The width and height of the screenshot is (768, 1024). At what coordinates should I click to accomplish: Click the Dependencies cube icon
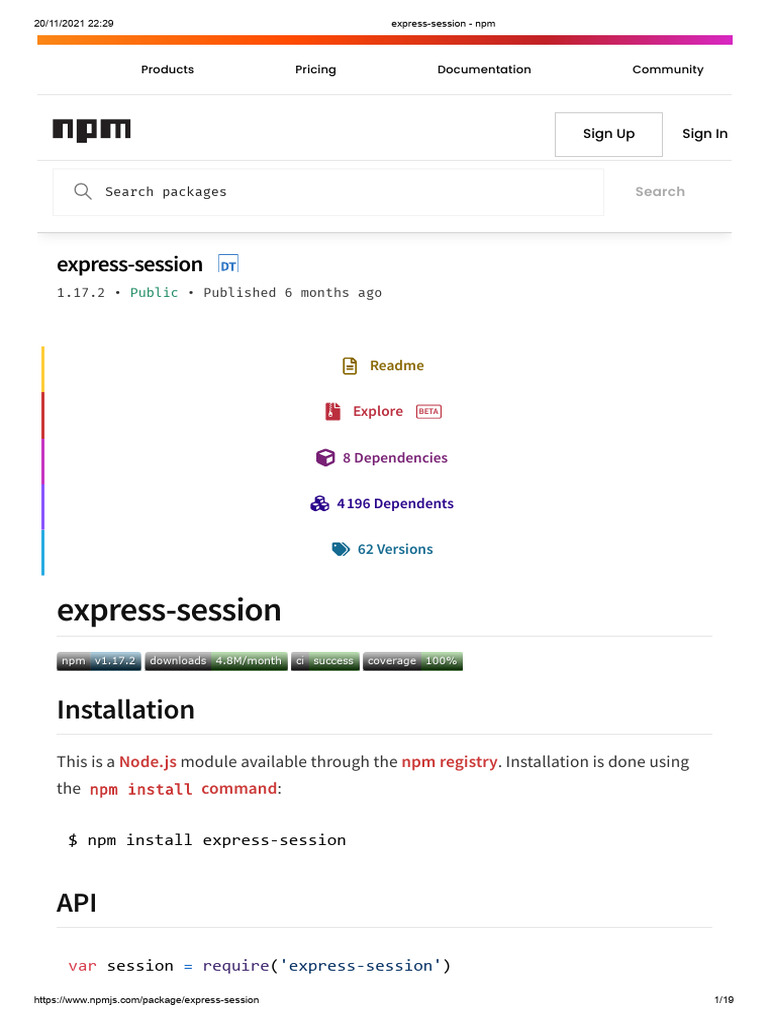[x=325, y=458]
